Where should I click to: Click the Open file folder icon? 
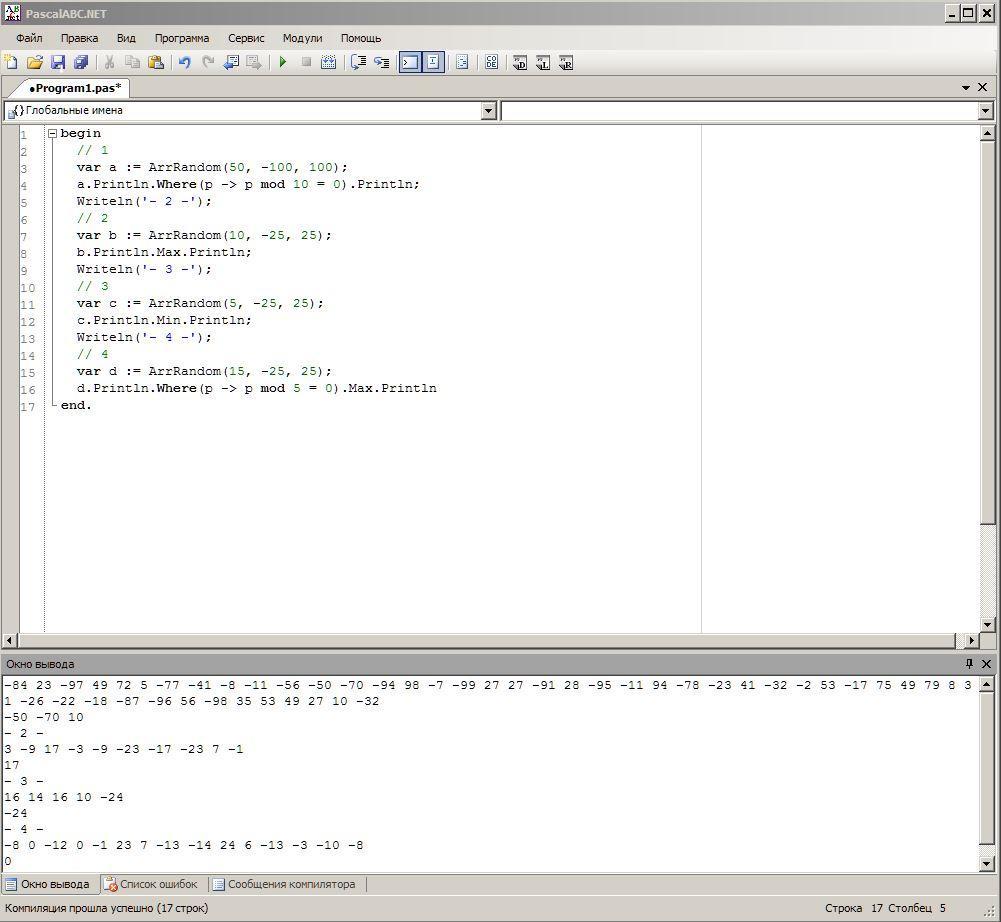point(35,62)
